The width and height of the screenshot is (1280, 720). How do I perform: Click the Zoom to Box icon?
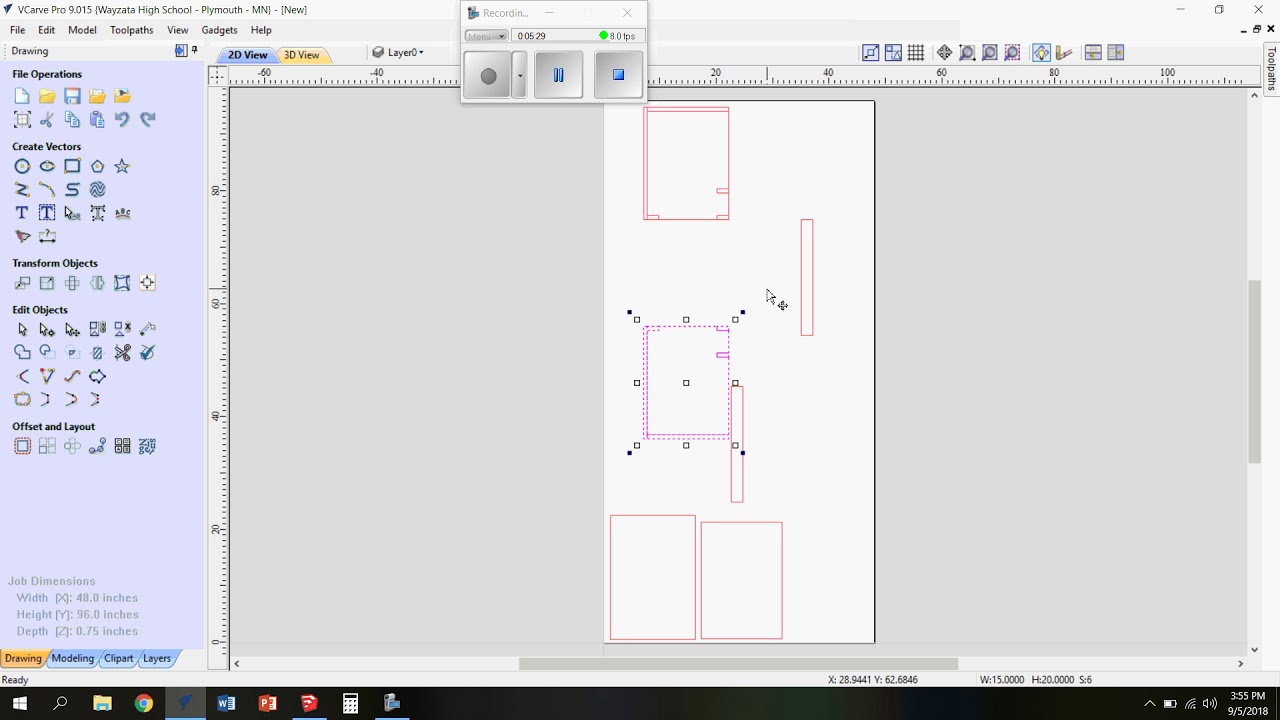click(967, 53)
